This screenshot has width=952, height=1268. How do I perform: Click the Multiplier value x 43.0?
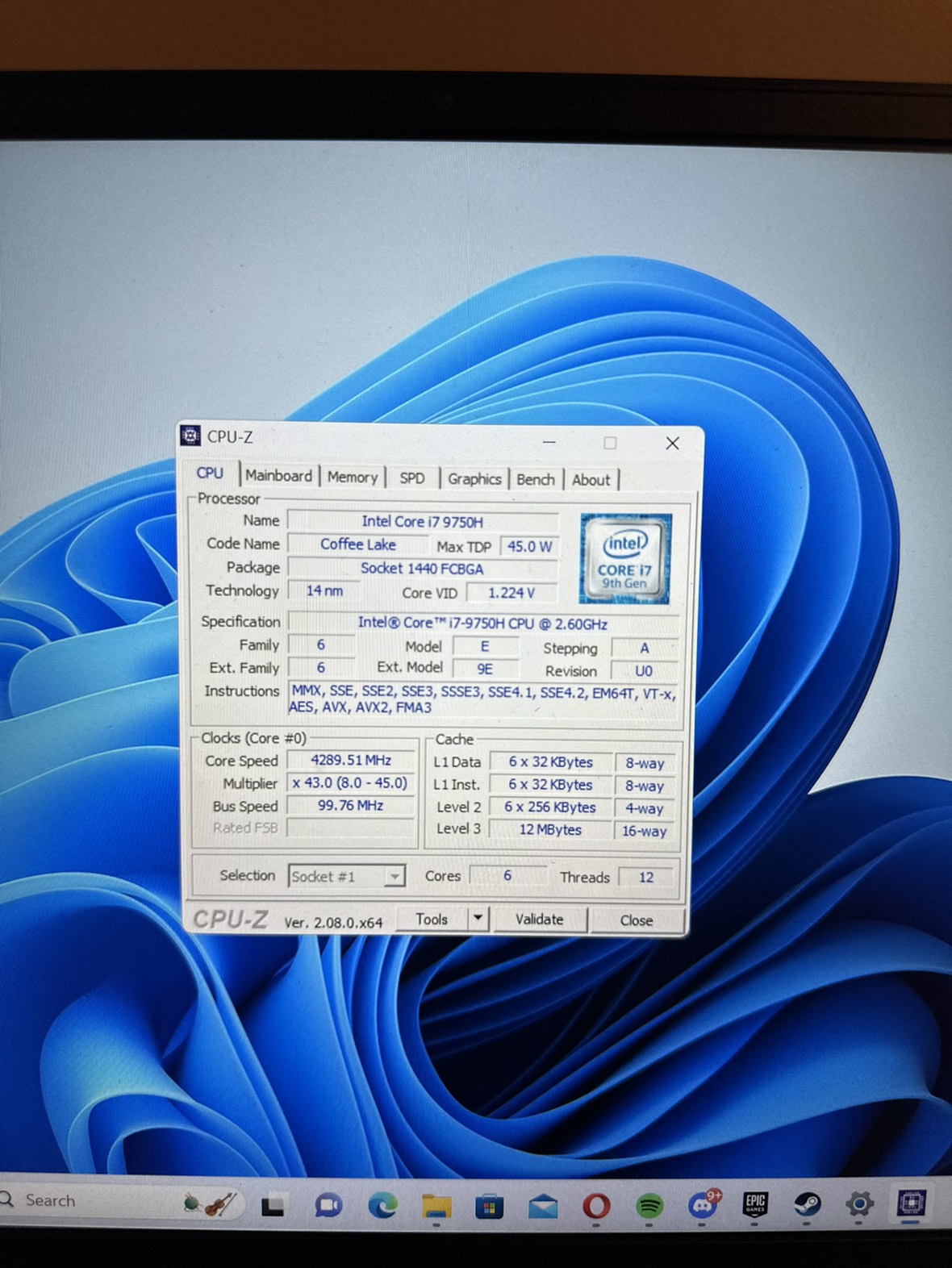(351, 782)
